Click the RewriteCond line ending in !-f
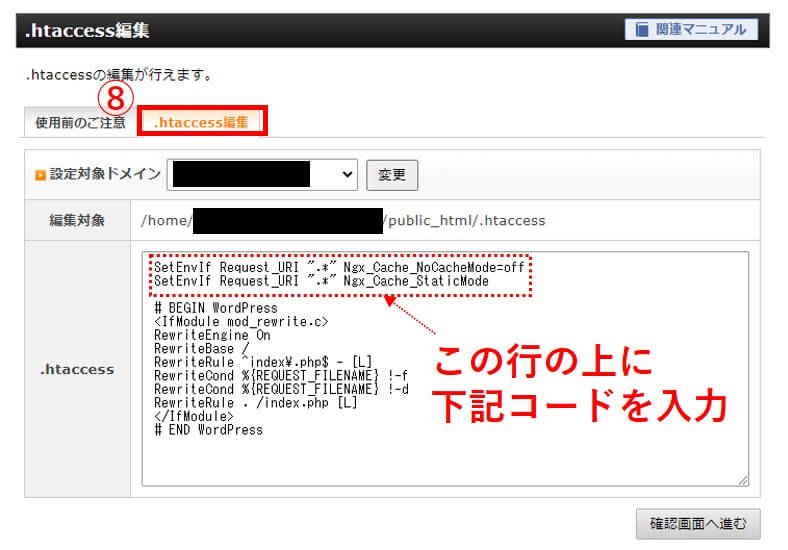Viewport: 788px width, 550px height. [281, 376]
